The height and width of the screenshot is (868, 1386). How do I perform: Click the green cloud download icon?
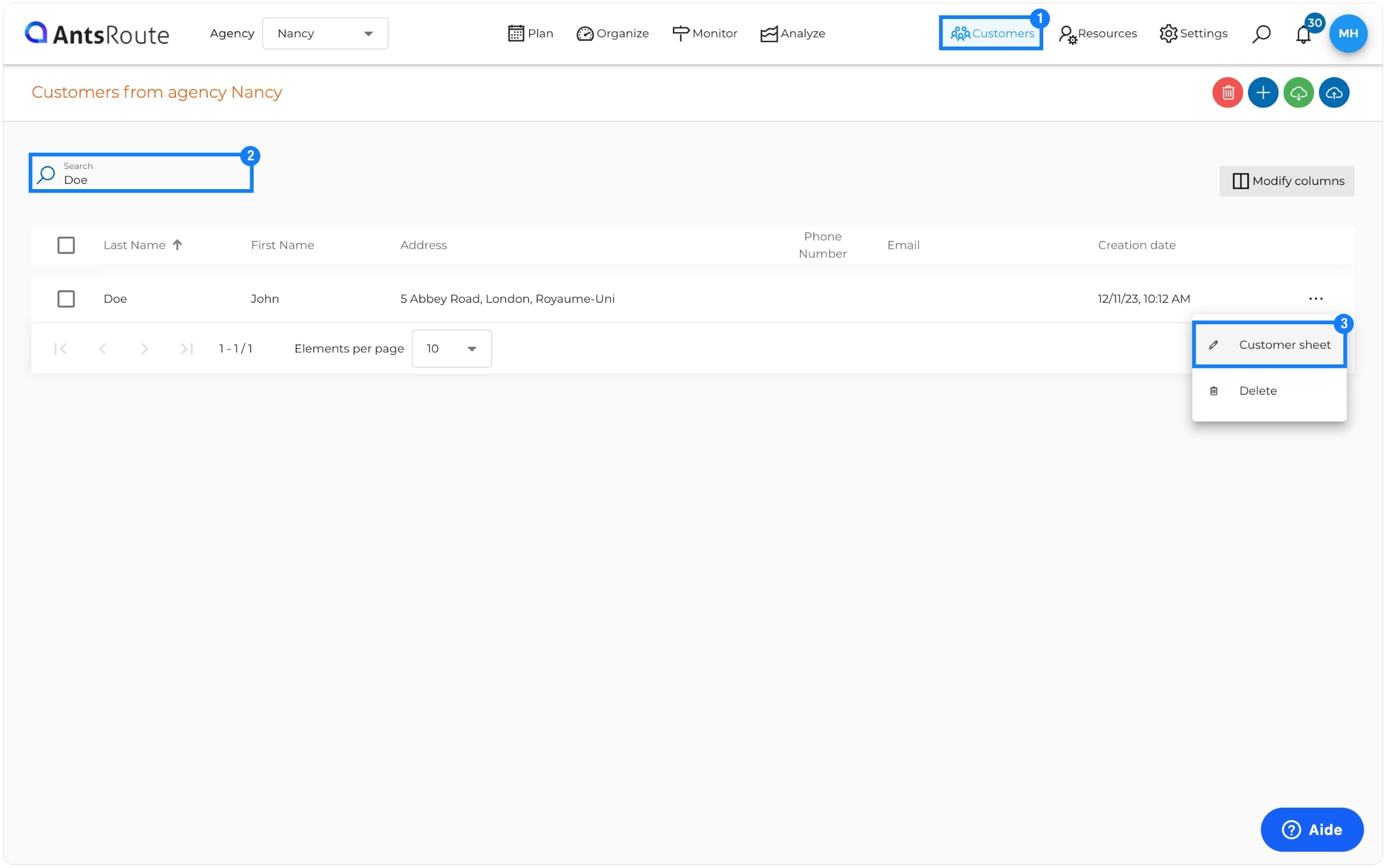[1298, 93]
